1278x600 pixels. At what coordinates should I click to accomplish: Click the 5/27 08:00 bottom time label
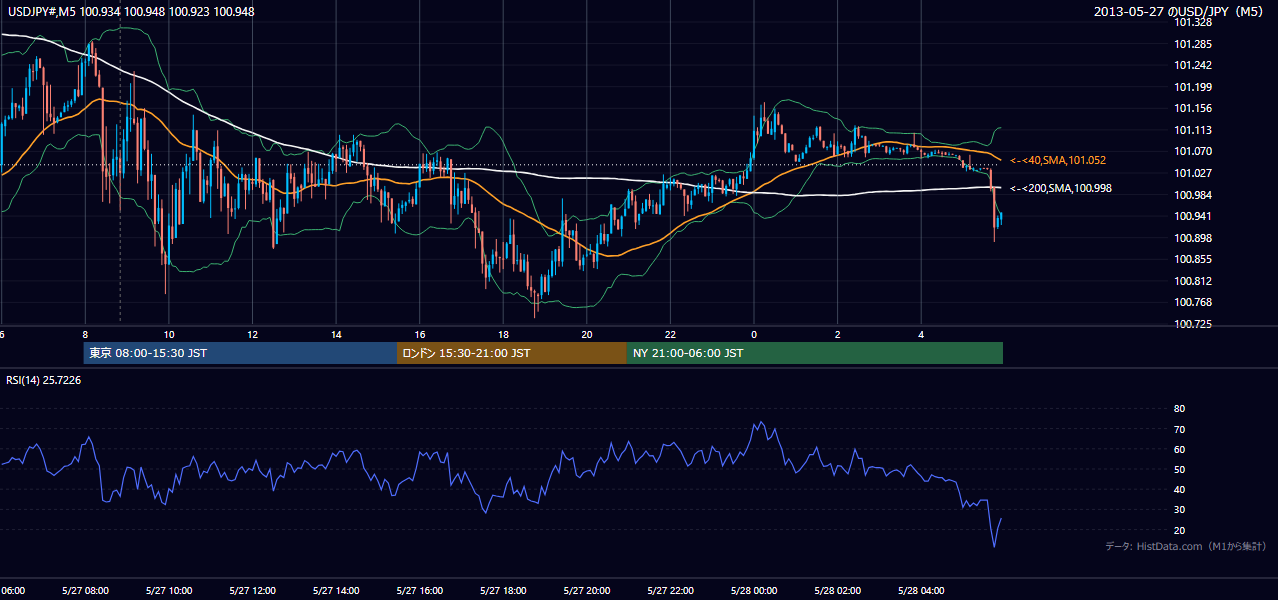point(85,591)
